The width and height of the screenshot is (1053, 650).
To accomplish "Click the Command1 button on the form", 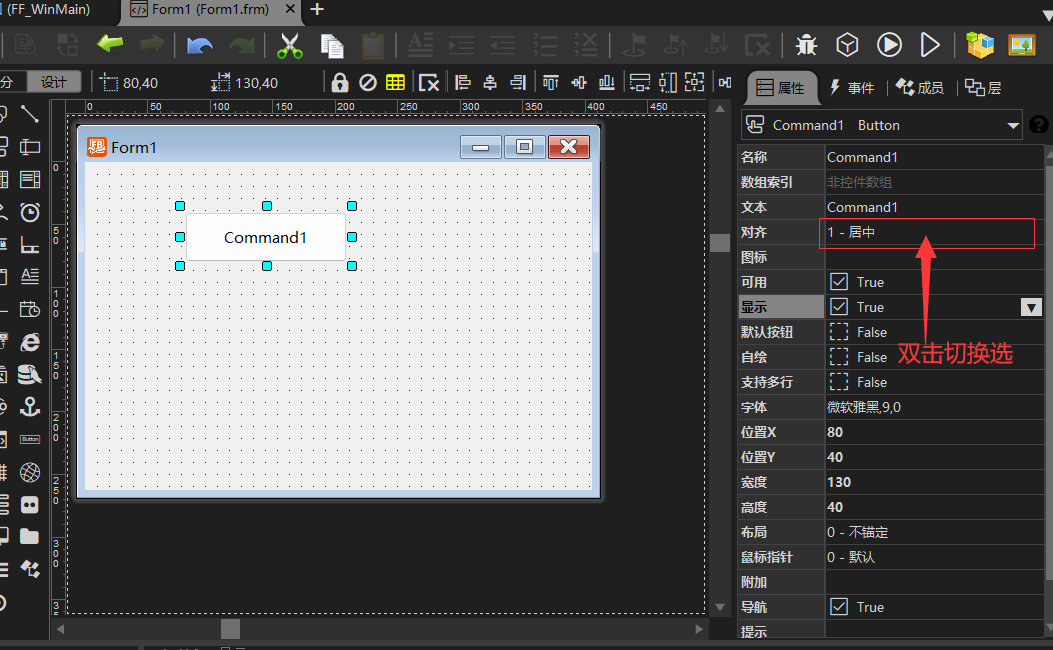I will pos(265,237).
